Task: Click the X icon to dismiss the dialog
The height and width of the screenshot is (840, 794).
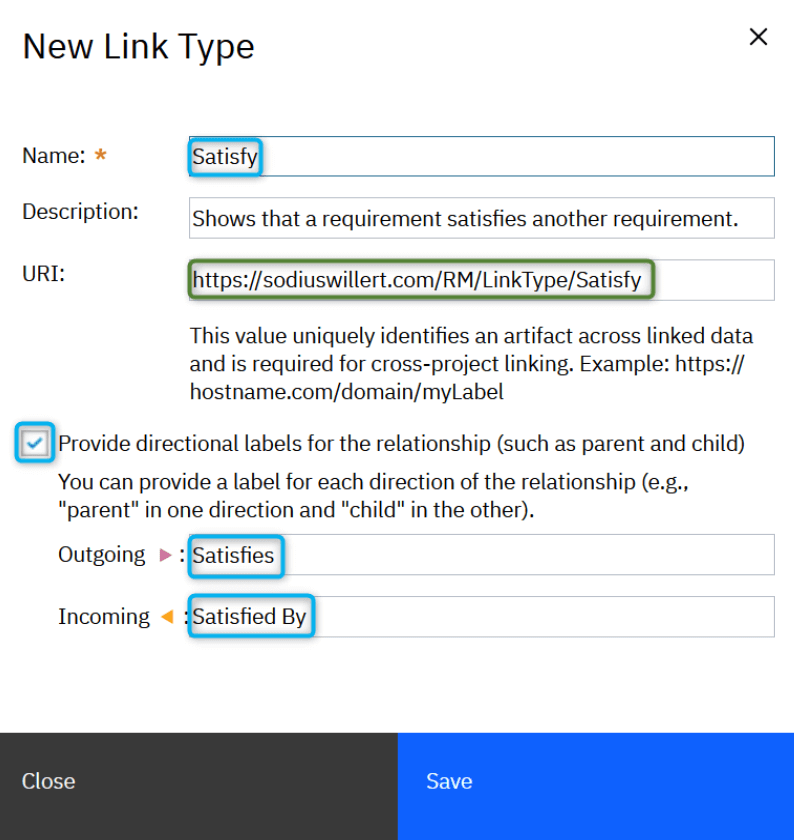Action: (x=758, y=37)
